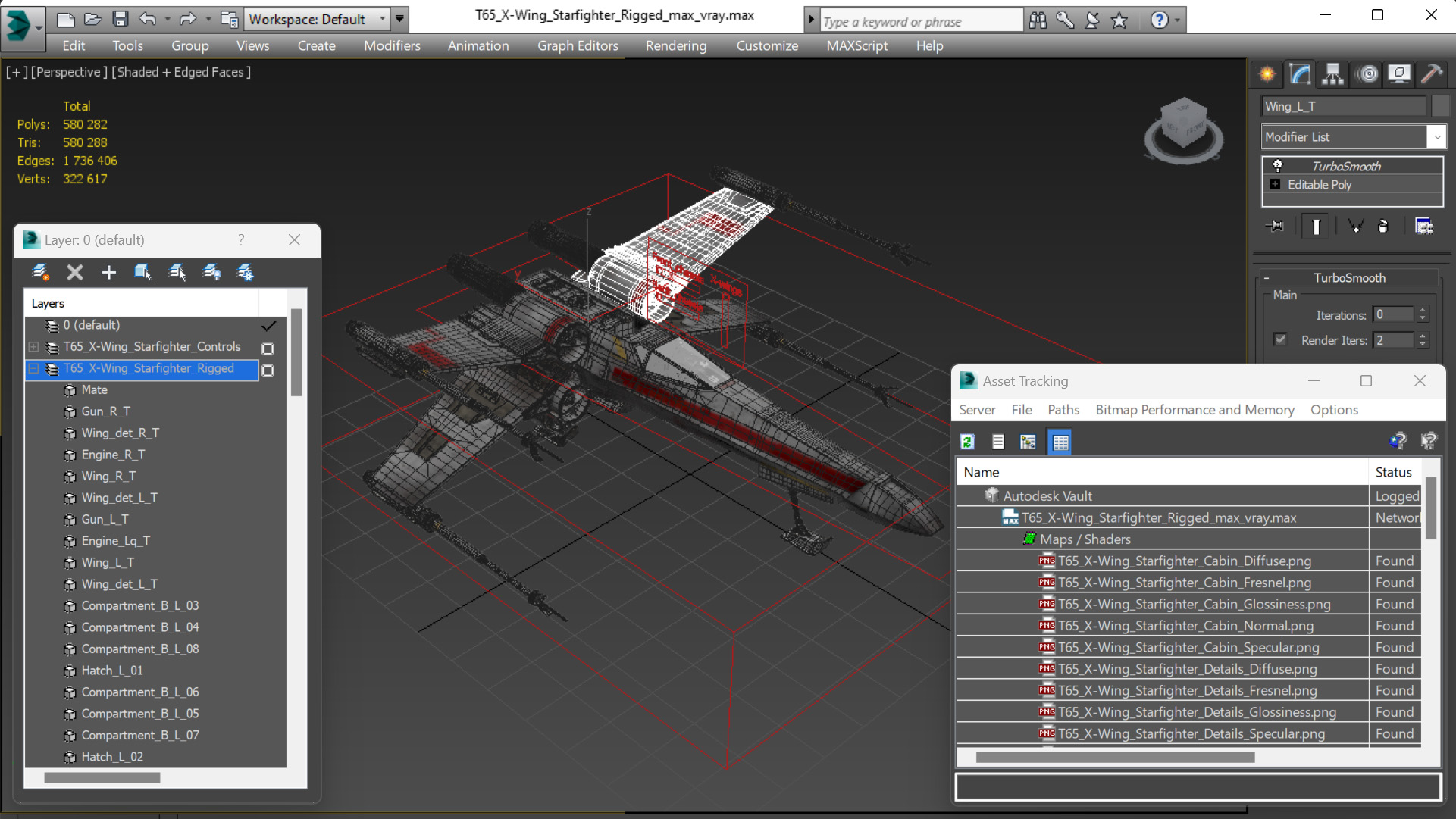
Task: Open Undo history dropdown arrow
Action: [x=167, y=19]
